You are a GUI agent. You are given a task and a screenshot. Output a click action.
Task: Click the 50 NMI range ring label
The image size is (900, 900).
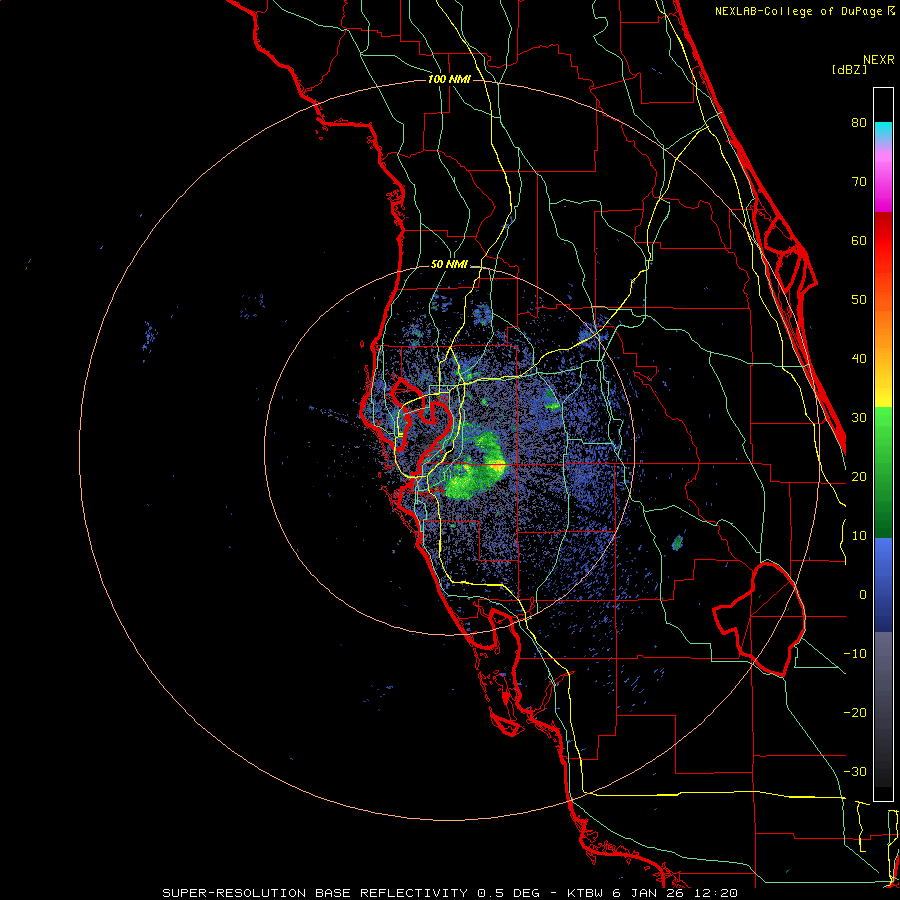coord(449,265)
